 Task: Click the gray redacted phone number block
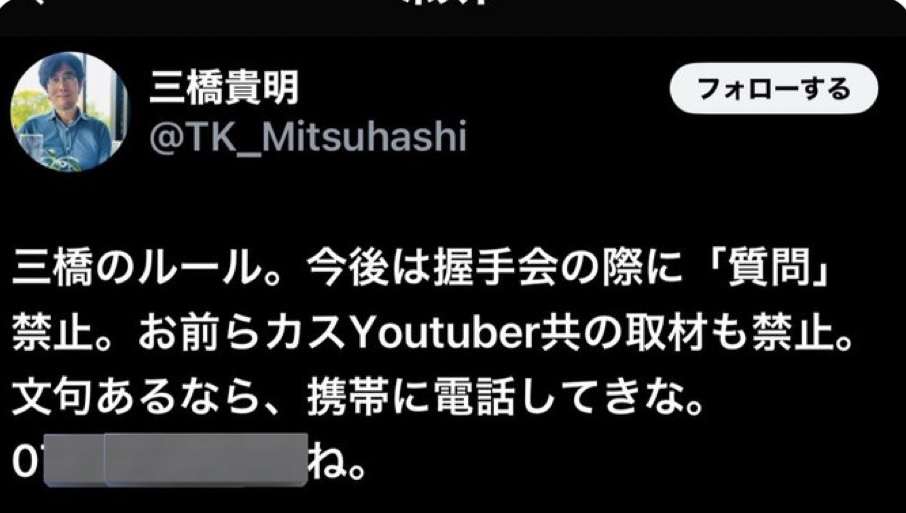click(x=176, y=459)
